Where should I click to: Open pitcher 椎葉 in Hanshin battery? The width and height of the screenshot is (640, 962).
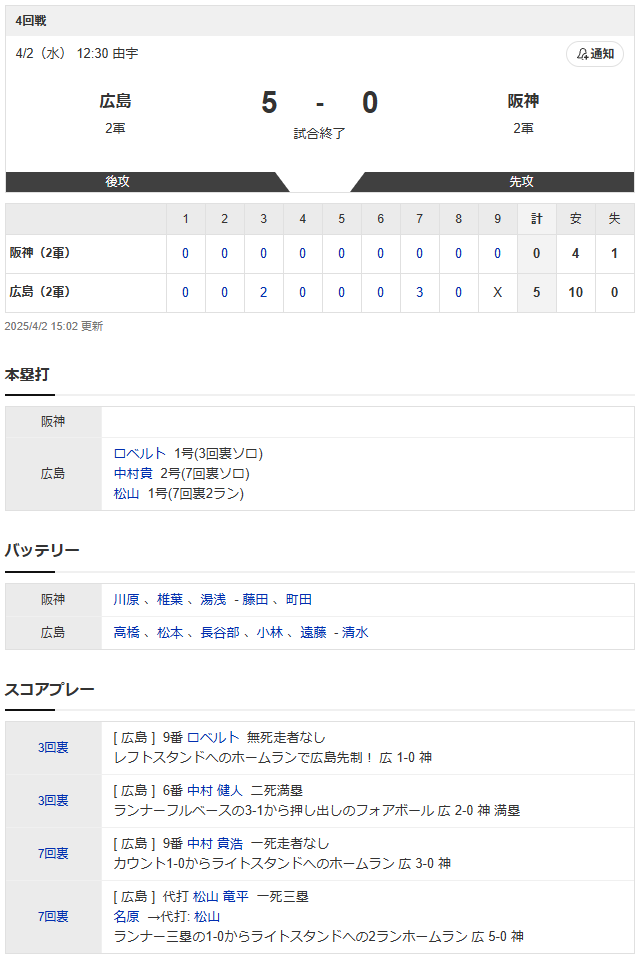coord(170,599)
